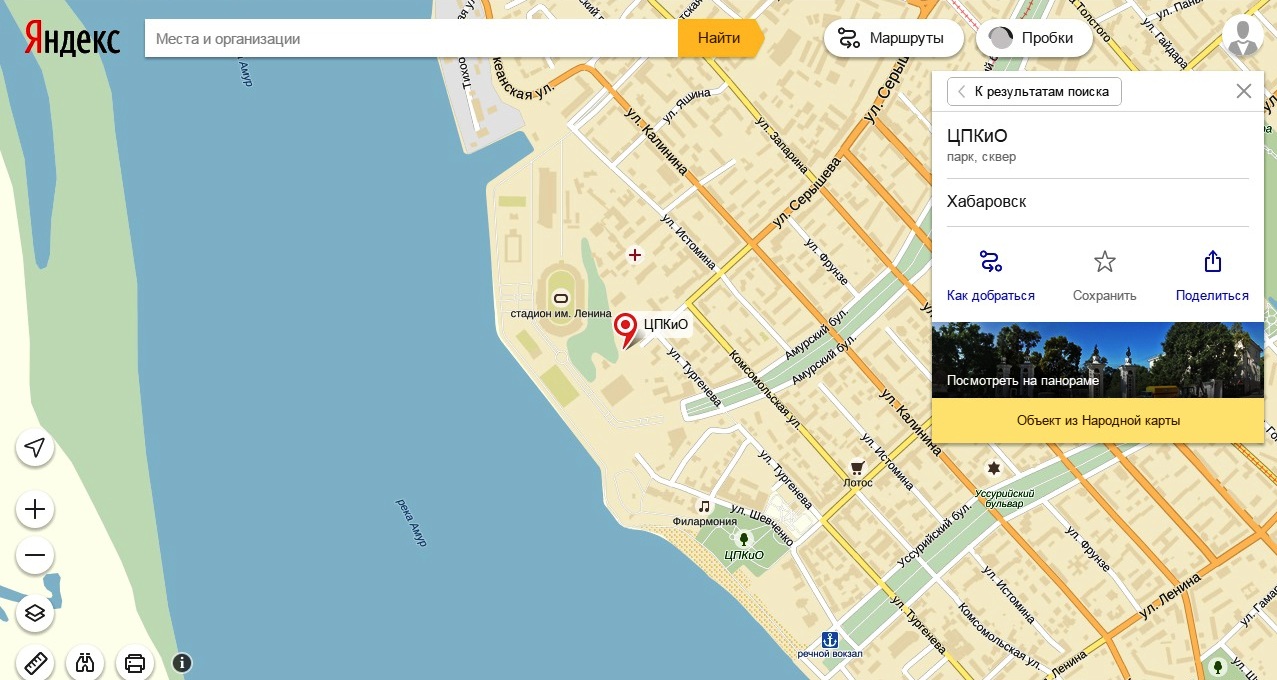Close the ЦПКиО info card
This screenshot has height=680, width=1277.
[1244, 91]
